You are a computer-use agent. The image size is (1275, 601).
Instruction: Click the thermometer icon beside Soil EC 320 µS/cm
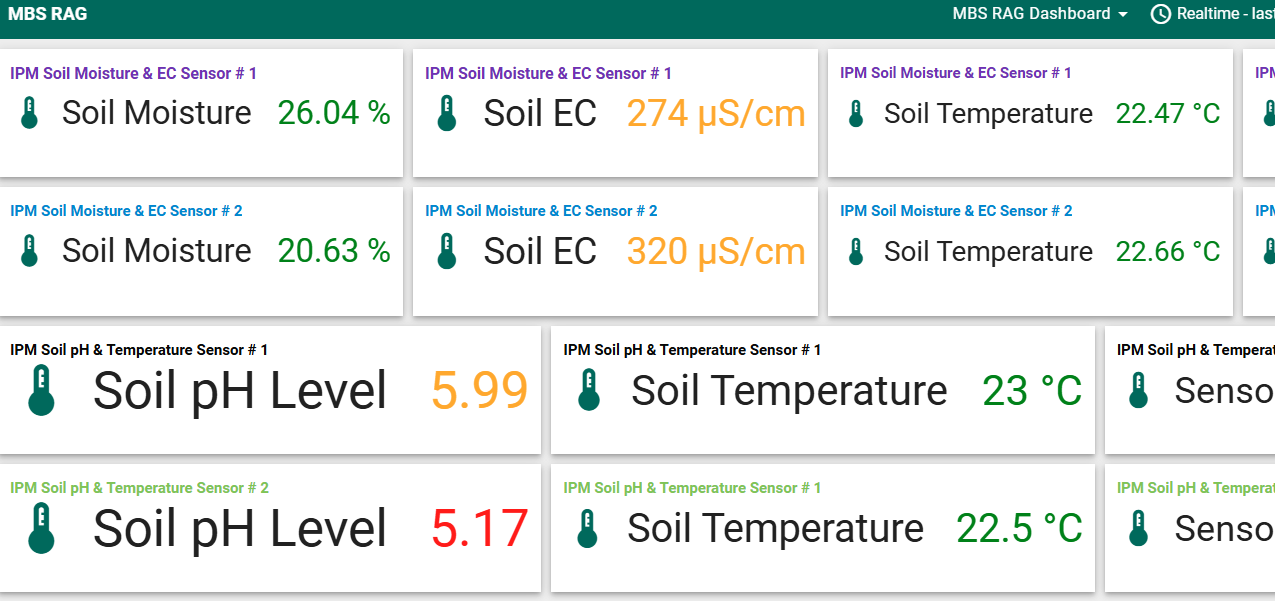(x=446, y=251)
